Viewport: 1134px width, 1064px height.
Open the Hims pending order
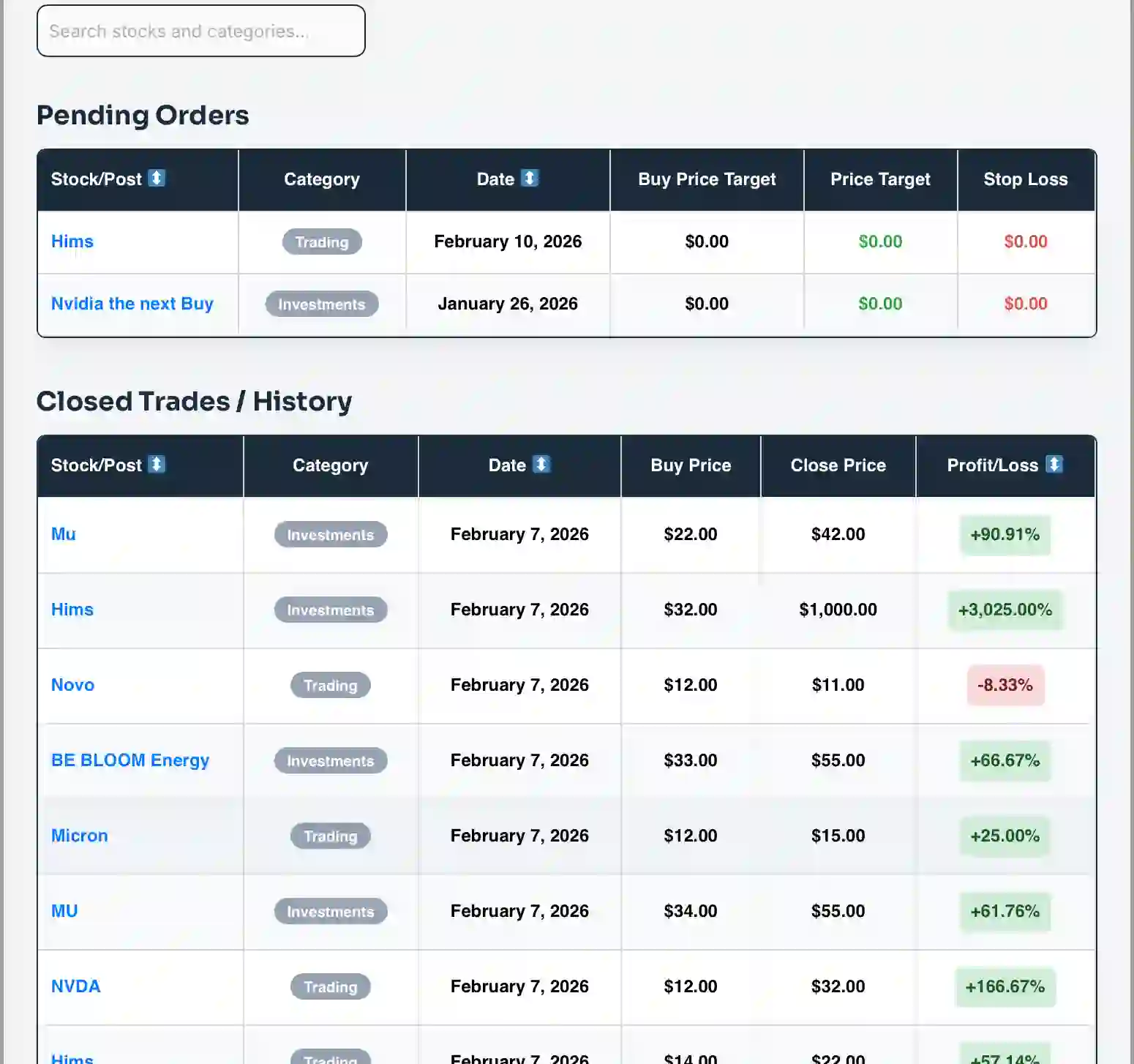[x=72, y=241]
